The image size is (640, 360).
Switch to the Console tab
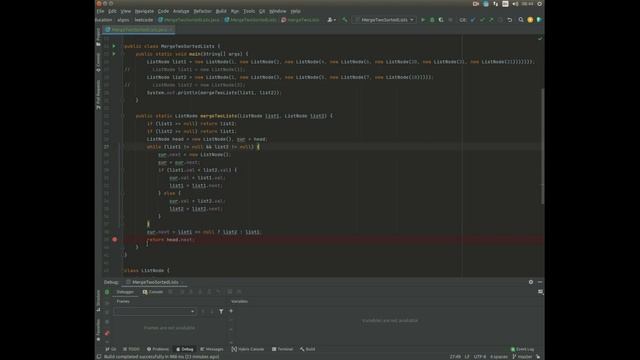tap(153, 292)
